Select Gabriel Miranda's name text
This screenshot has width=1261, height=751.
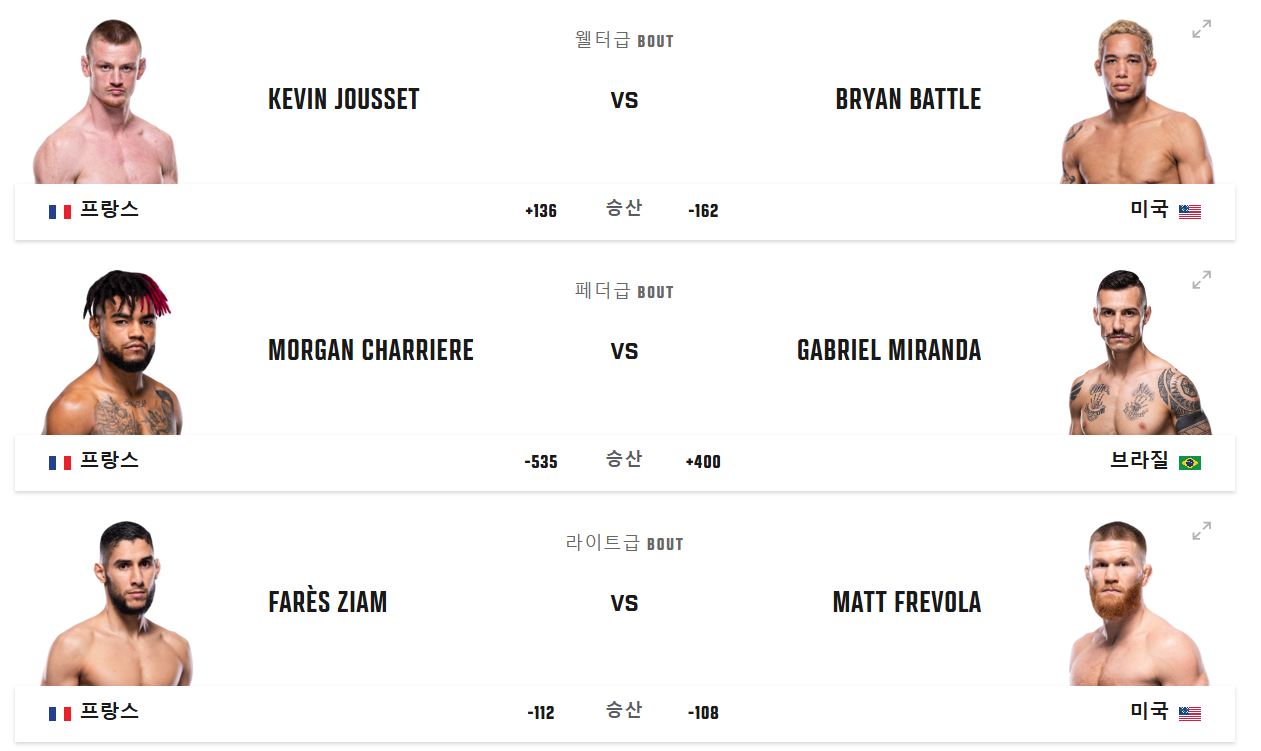pos(889,351)
